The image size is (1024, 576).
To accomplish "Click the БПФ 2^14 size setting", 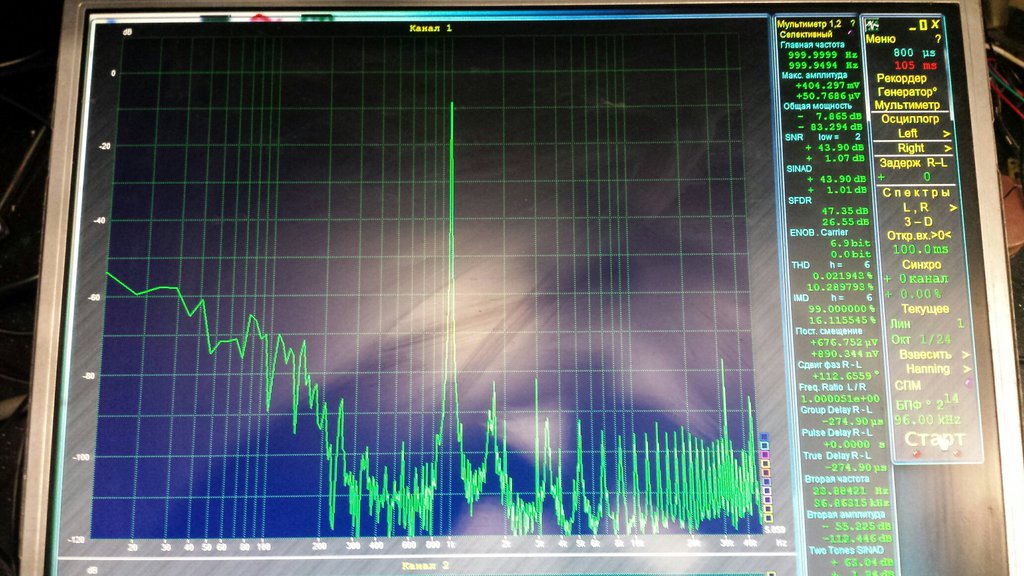I will point(927,402).
